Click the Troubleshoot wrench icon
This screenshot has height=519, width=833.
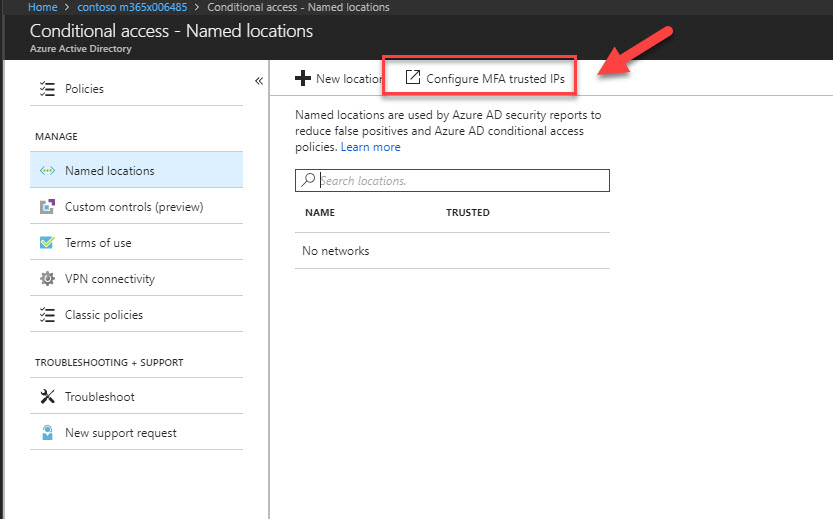coord(47,396)
